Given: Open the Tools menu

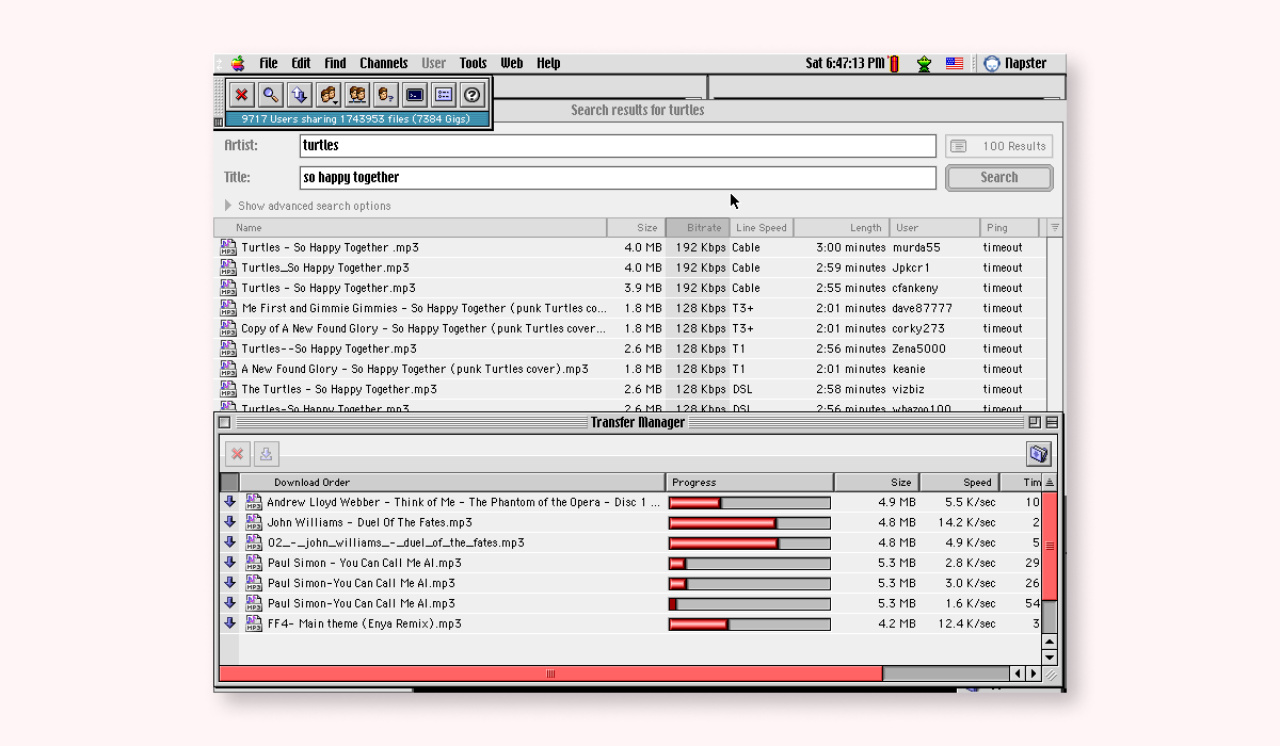Looking at the screenshot, I should pos(473,63).
